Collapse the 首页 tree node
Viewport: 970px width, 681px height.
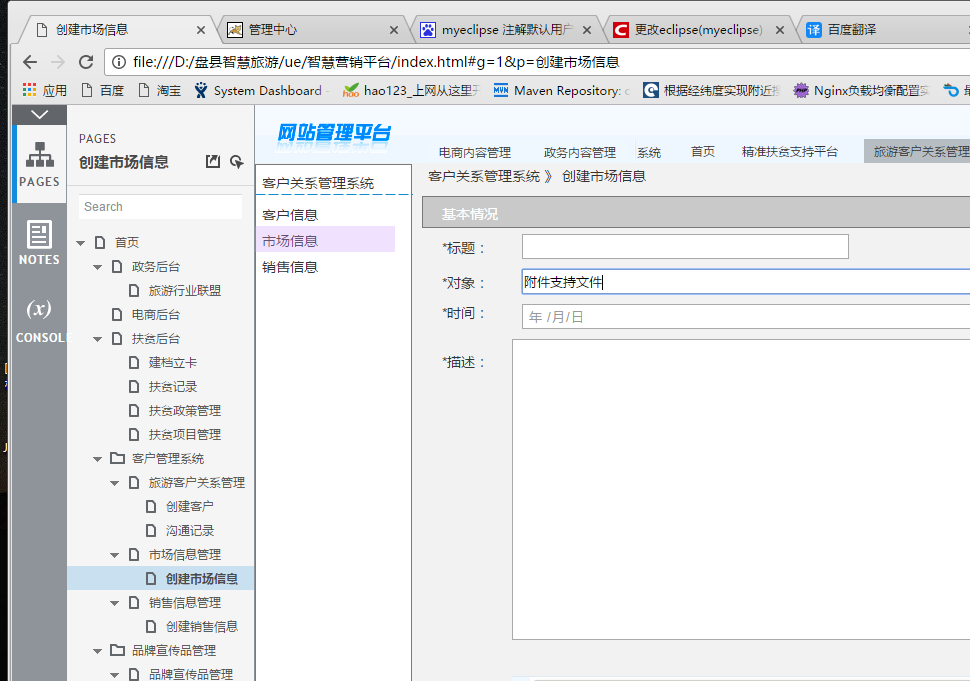81,243
